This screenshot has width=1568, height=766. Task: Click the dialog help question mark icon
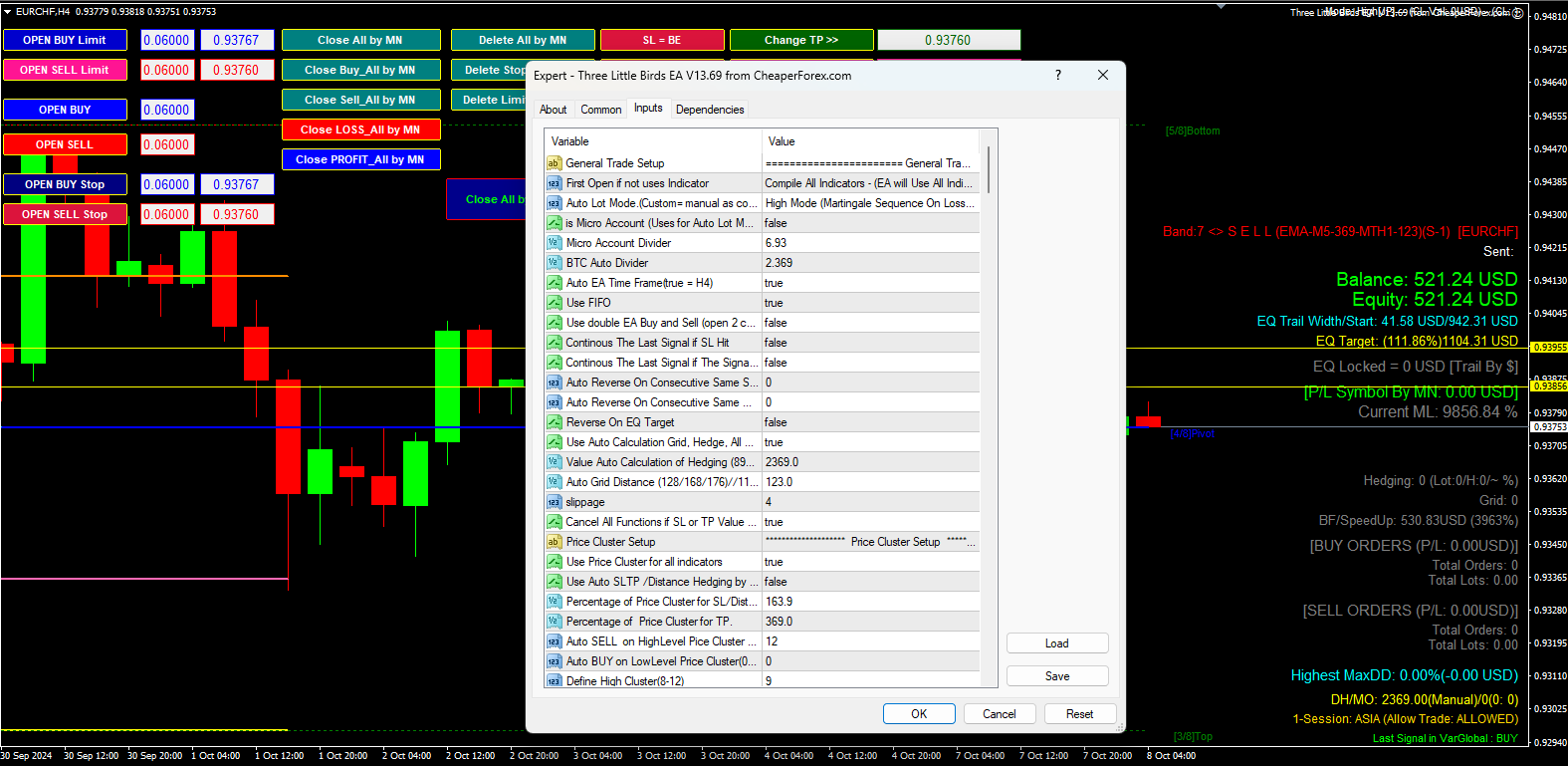[1058, 75]
